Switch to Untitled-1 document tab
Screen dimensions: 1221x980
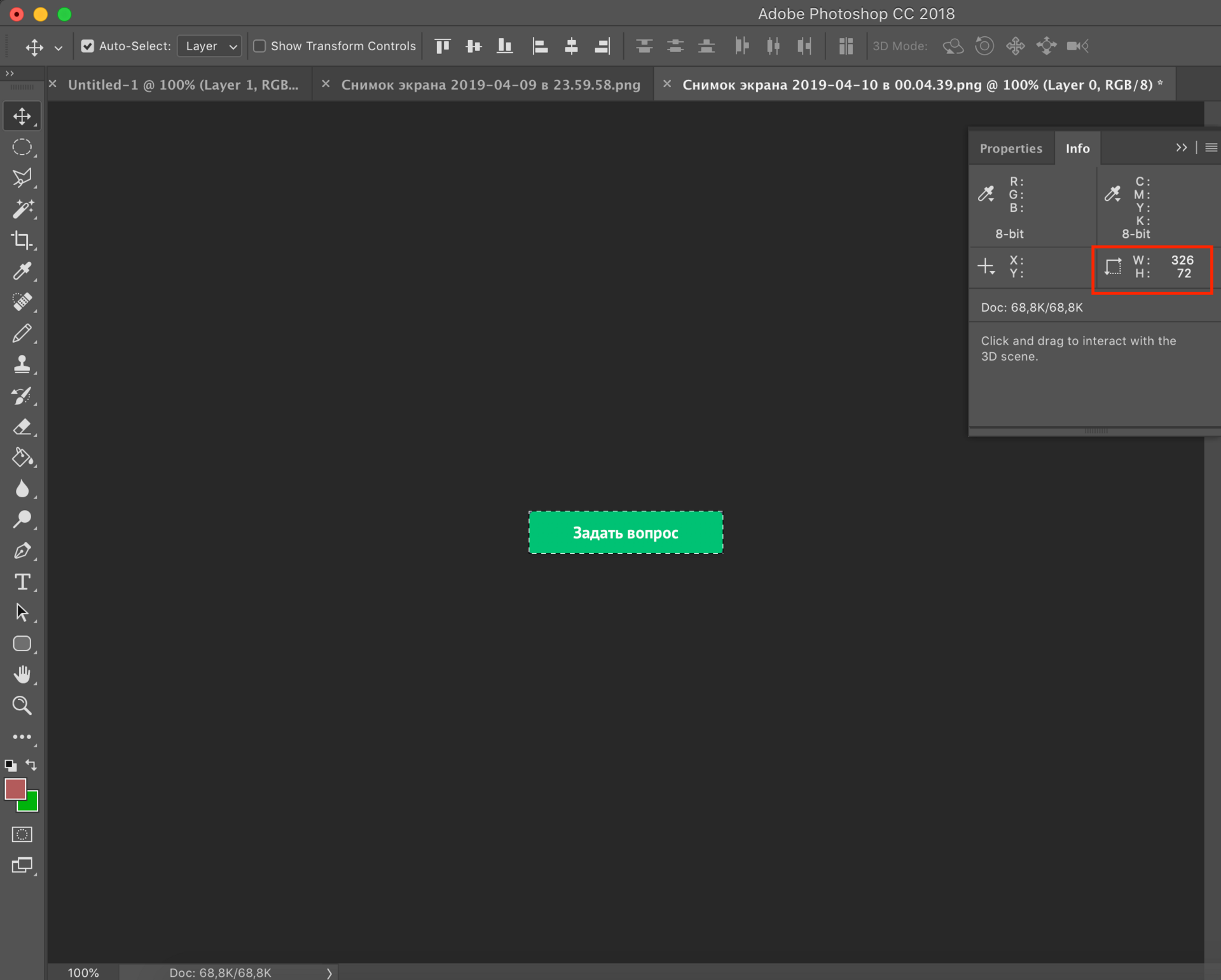[x=183, y=85]
